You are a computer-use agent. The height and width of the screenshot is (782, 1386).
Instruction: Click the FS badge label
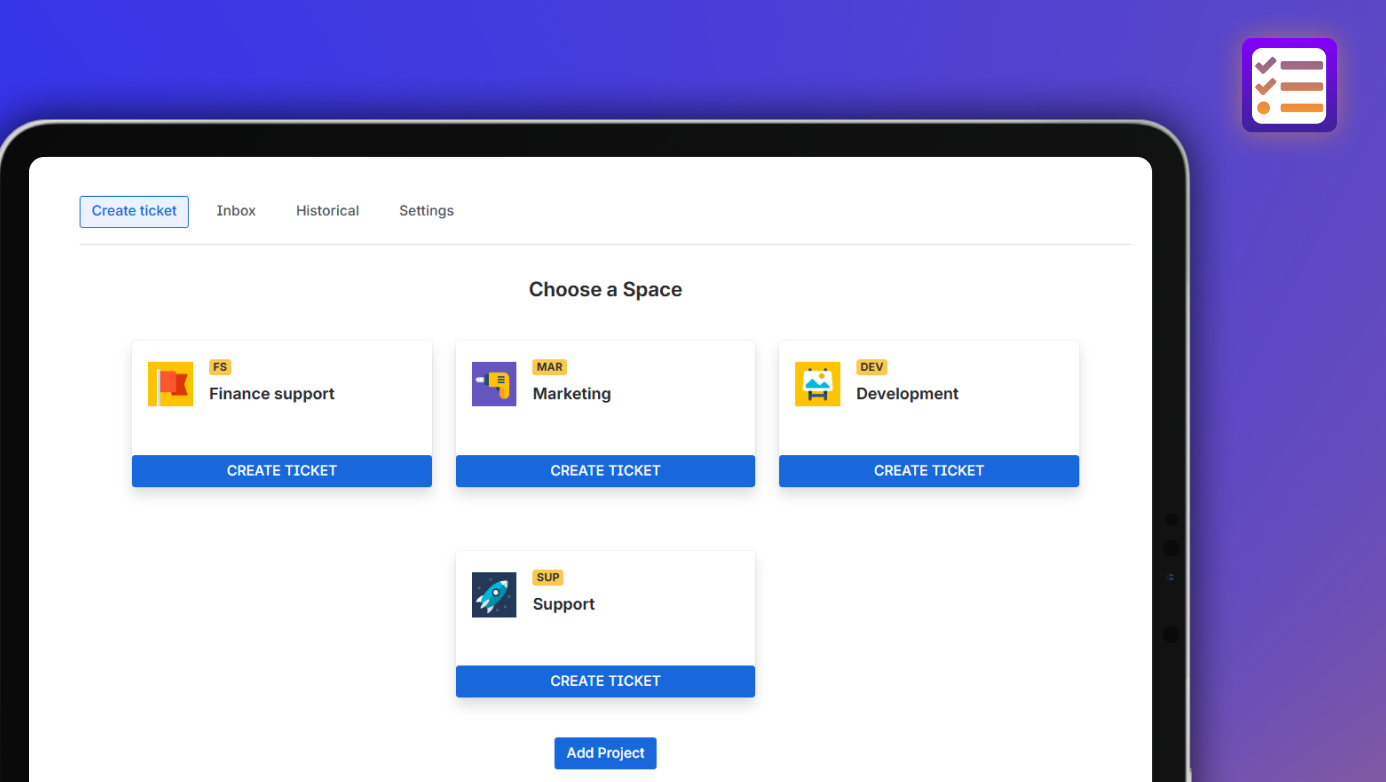[x=220, y=367]
